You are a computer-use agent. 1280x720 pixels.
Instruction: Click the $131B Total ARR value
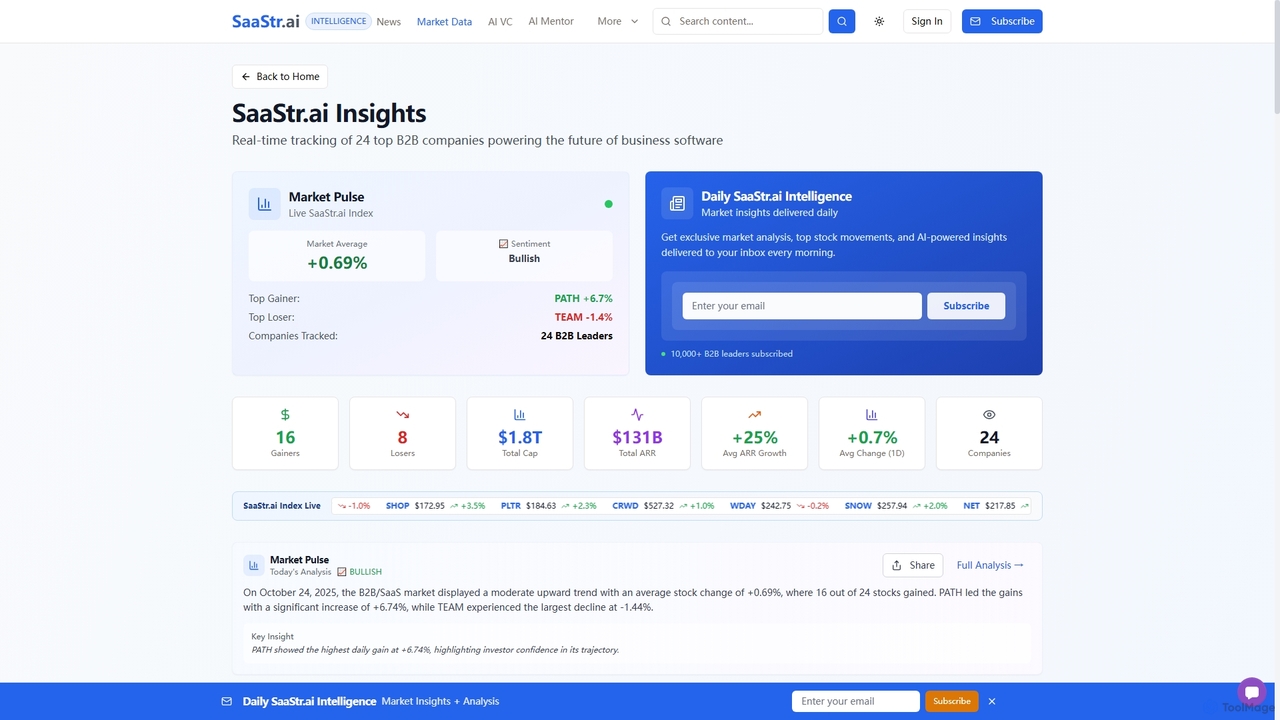(637, 437)
